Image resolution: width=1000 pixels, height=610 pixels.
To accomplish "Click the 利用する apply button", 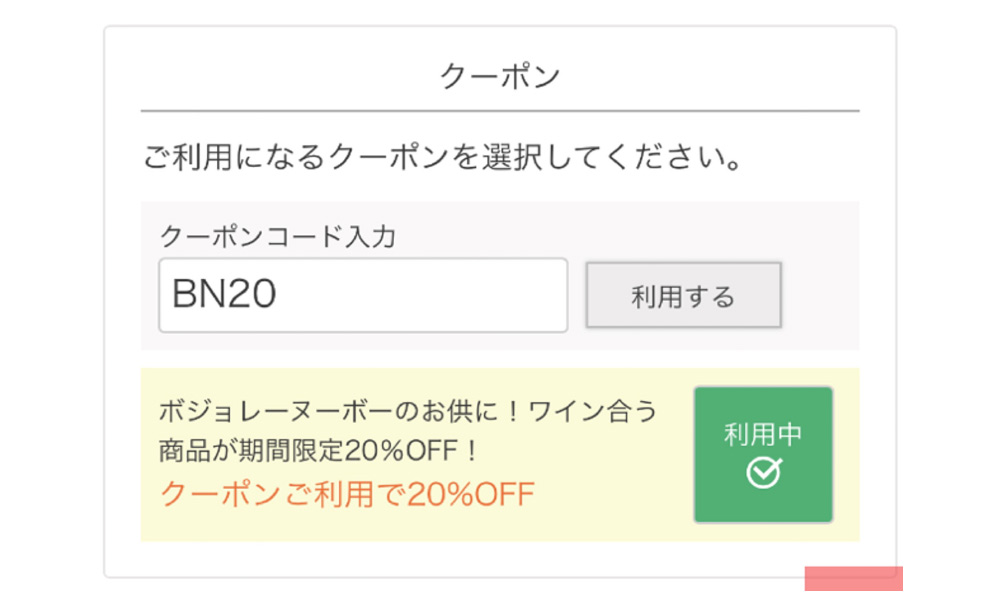I will pyautogui.click(x=684, y=295).
